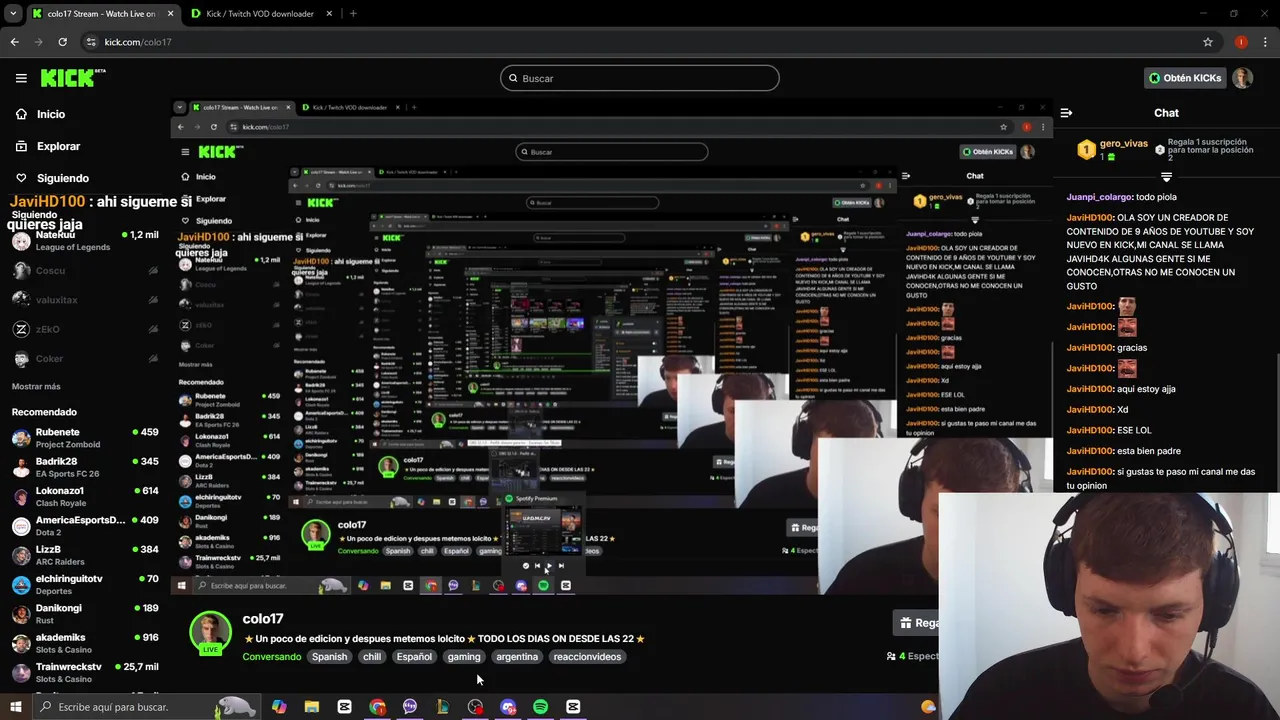Click the Regalar gift subscription button
The height and width of the screenshot is (720, 1280).
pos(916,623)
